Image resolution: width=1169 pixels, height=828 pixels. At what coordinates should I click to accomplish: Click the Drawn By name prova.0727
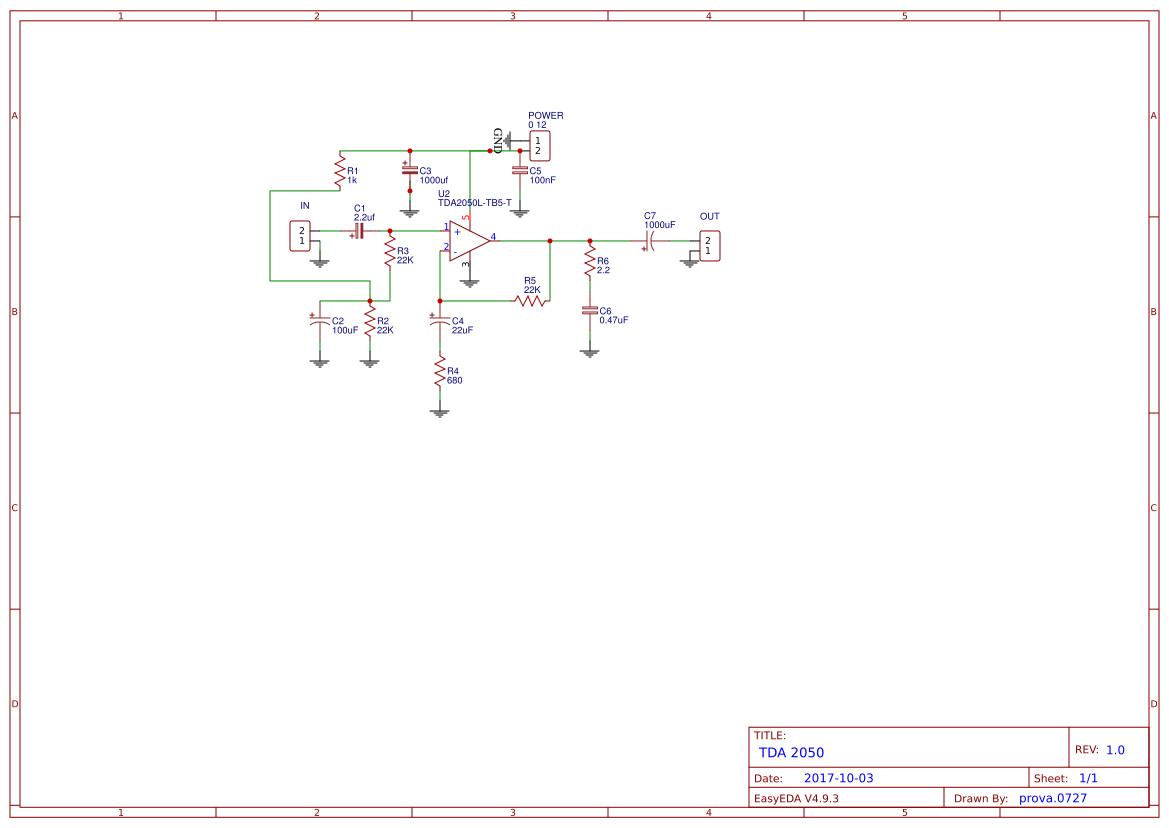point(1051,798)
